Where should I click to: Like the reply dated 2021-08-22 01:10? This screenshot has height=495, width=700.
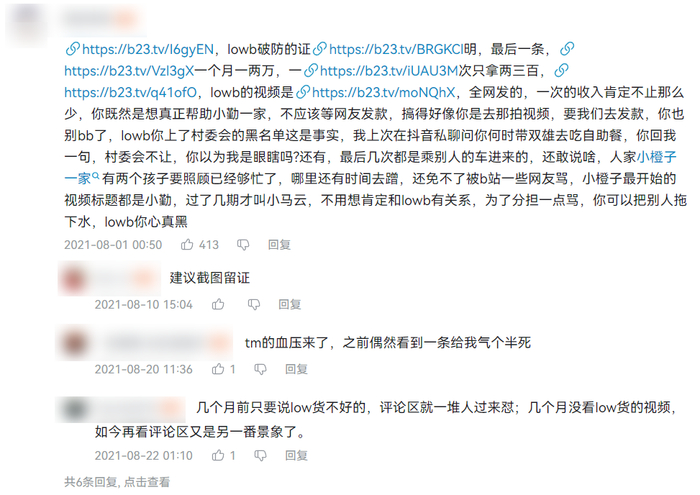tap(218, 455)
